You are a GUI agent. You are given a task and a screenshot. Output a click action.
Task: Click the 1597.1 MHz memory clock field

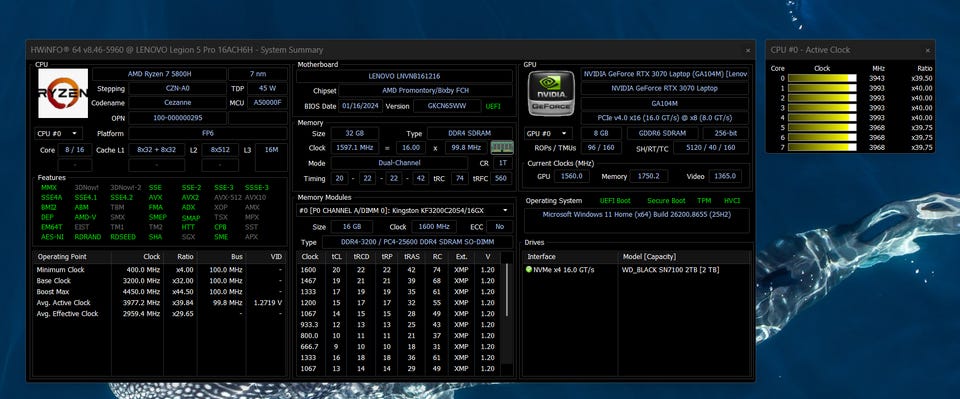click(355, 147)
